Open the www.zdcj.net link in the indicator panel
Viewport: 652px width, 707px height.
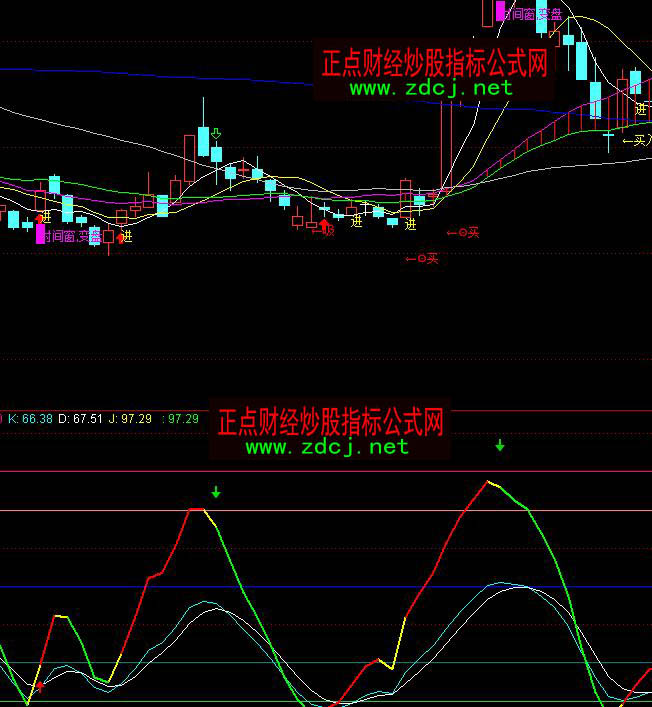pyautogui.click(x=327, y=447)
